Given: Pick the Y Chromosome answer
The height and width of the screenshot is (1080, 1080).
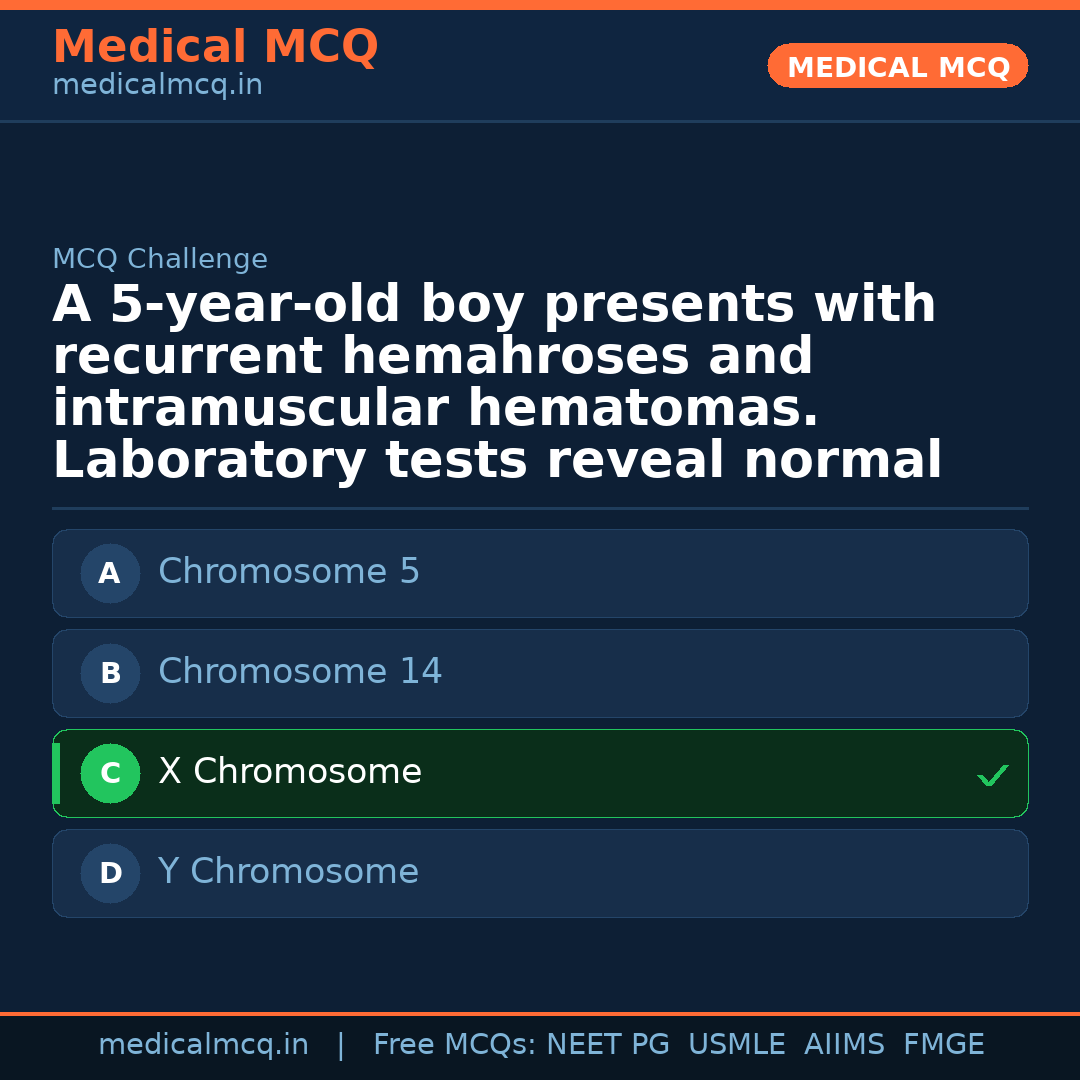Looking at the screenshot, I should coord(288,872).
